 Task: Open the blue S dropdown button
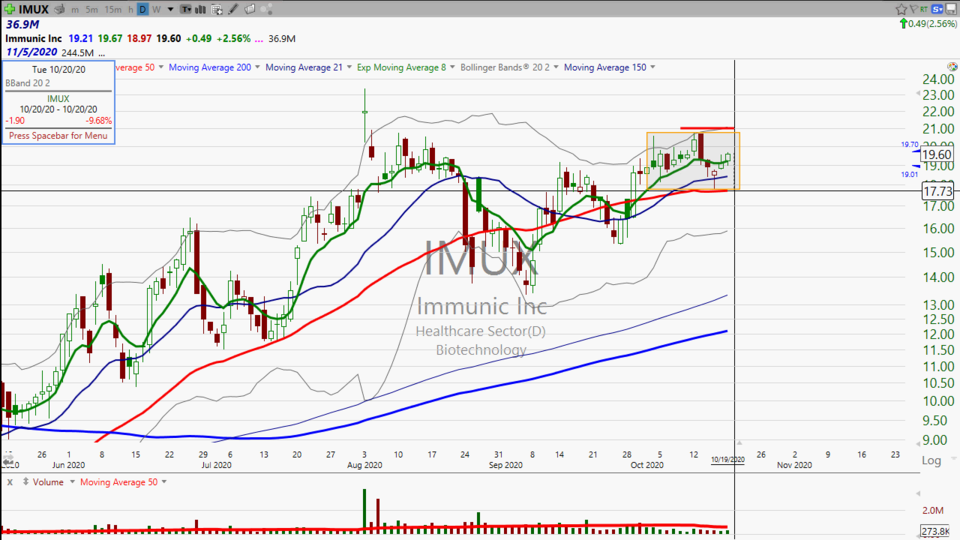click(938, 9)
